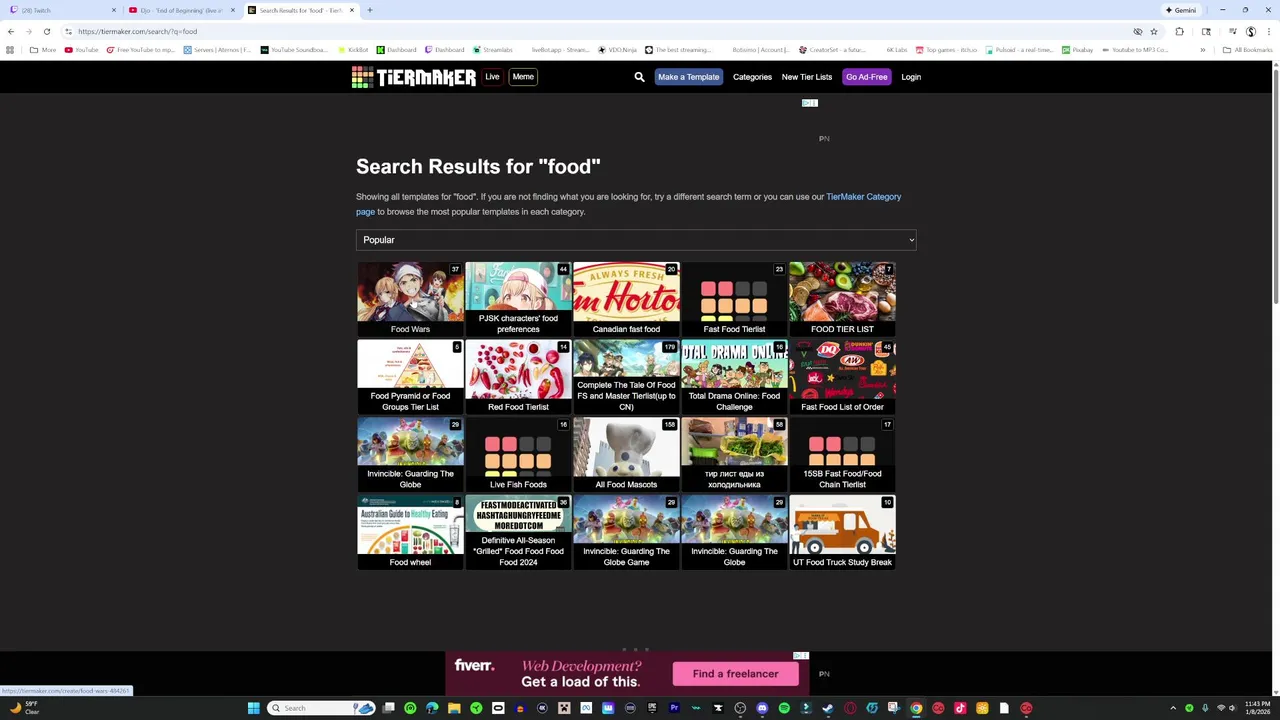Open the Food wheel template
This screenshot has width=1280, height=720.
pyautogui.click(x=410, y=532)
